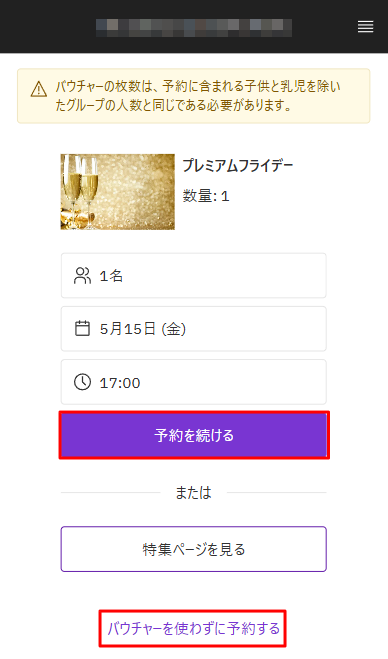The width and height of the screenshot is (388, 659).
Task: Click the champagne glasses thumbnail image
Action: pos(118,192)
